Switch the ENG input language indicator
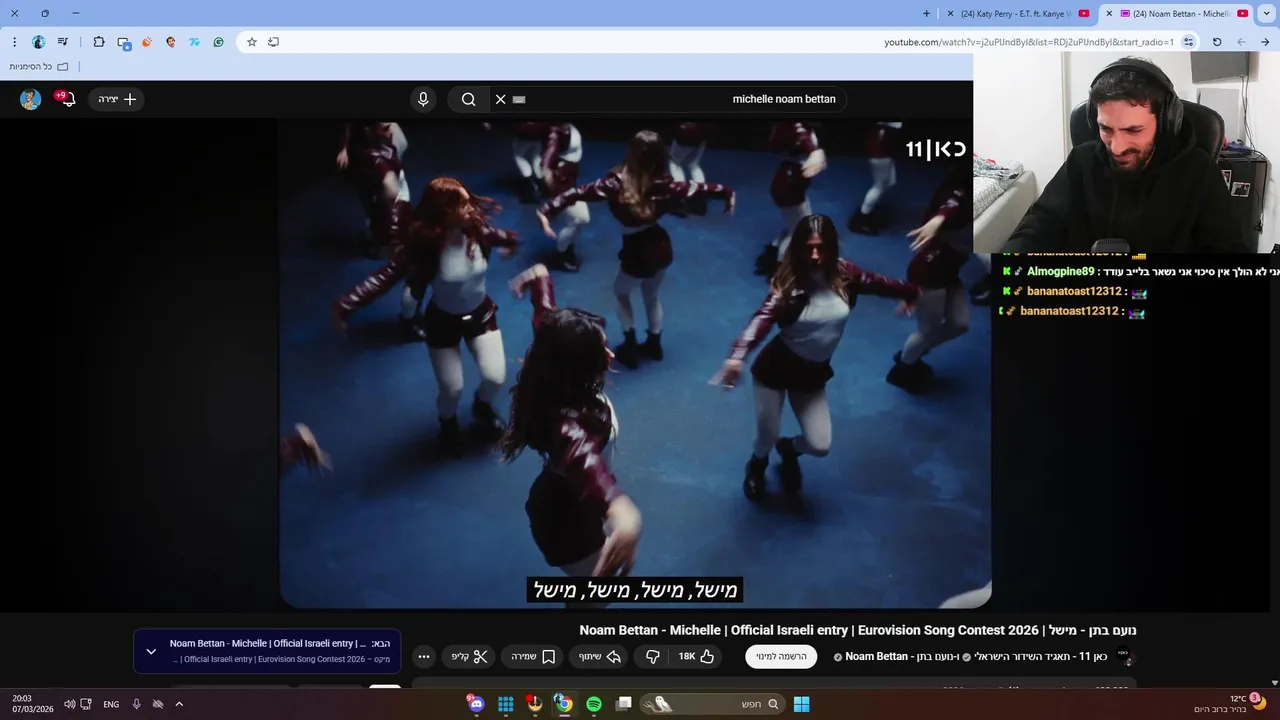This screenshot has height=720, width=1280. (111, 704)
